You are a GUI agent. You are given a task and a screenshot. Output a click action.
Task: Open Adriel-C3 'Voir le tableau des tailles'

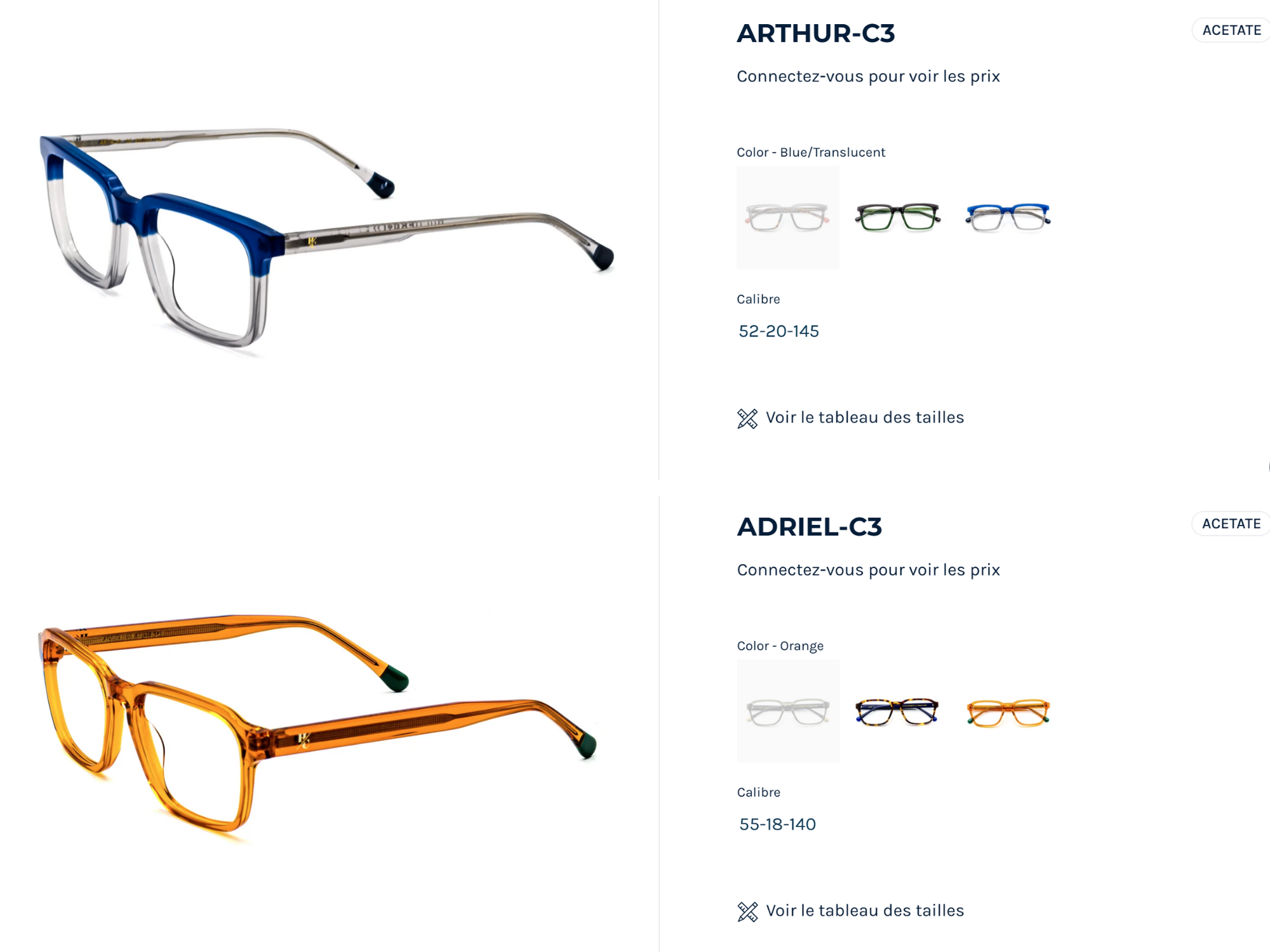pyautogui.click(x=865, y=911)
